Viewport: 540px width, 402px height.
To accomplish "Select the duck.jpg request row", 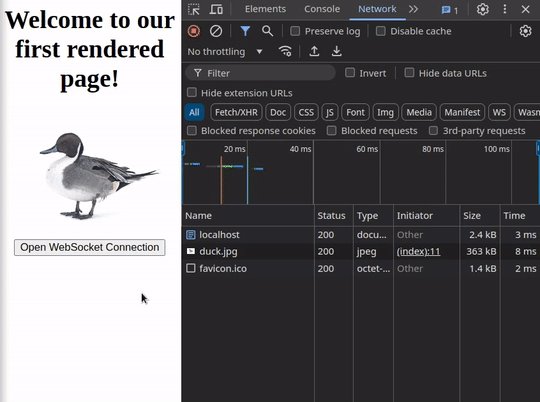I will [361, 251].
